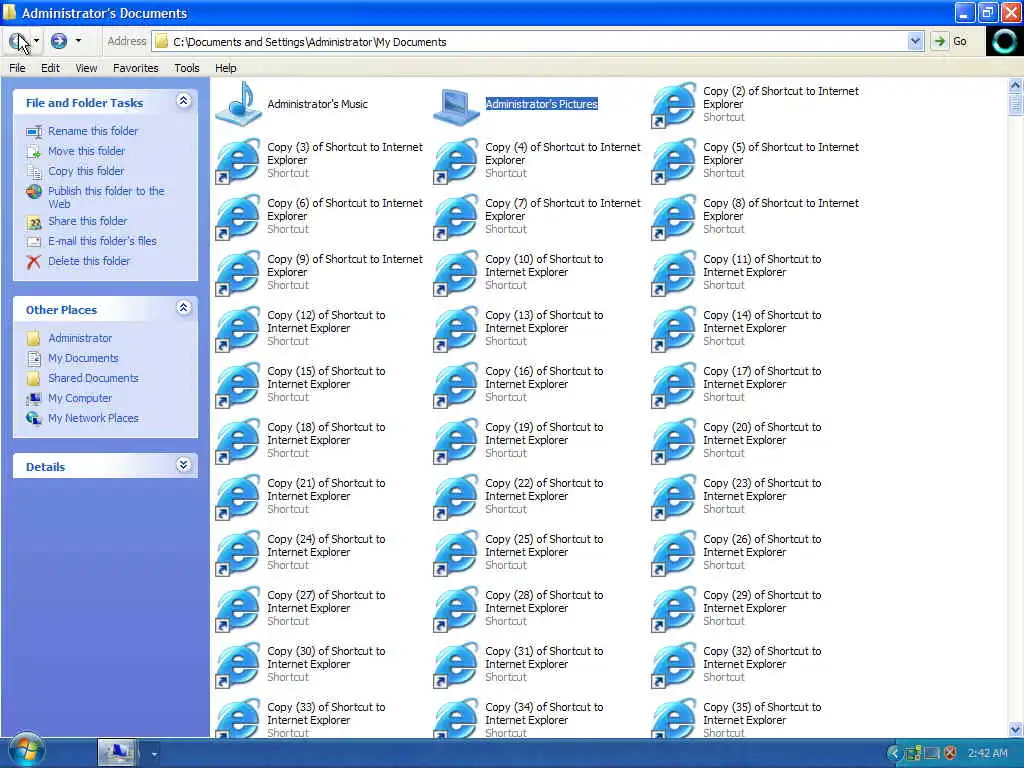1024x768 pixels.
Task: Expand the Details panel
Action: pyautogui.click(x=184, y=464)
